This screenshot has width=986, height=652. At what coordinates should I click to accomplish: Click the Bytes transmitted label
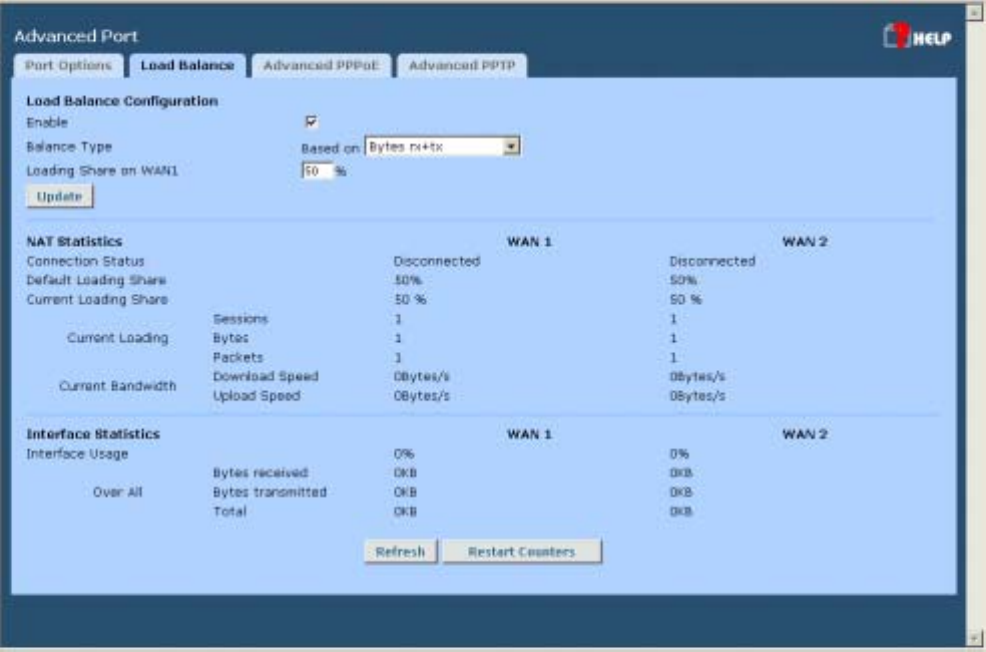point(270,492)
